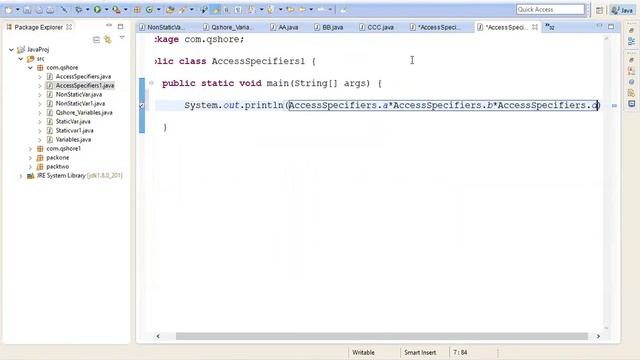
Task: Toggle code folding for main method
Action: [151, 83]
